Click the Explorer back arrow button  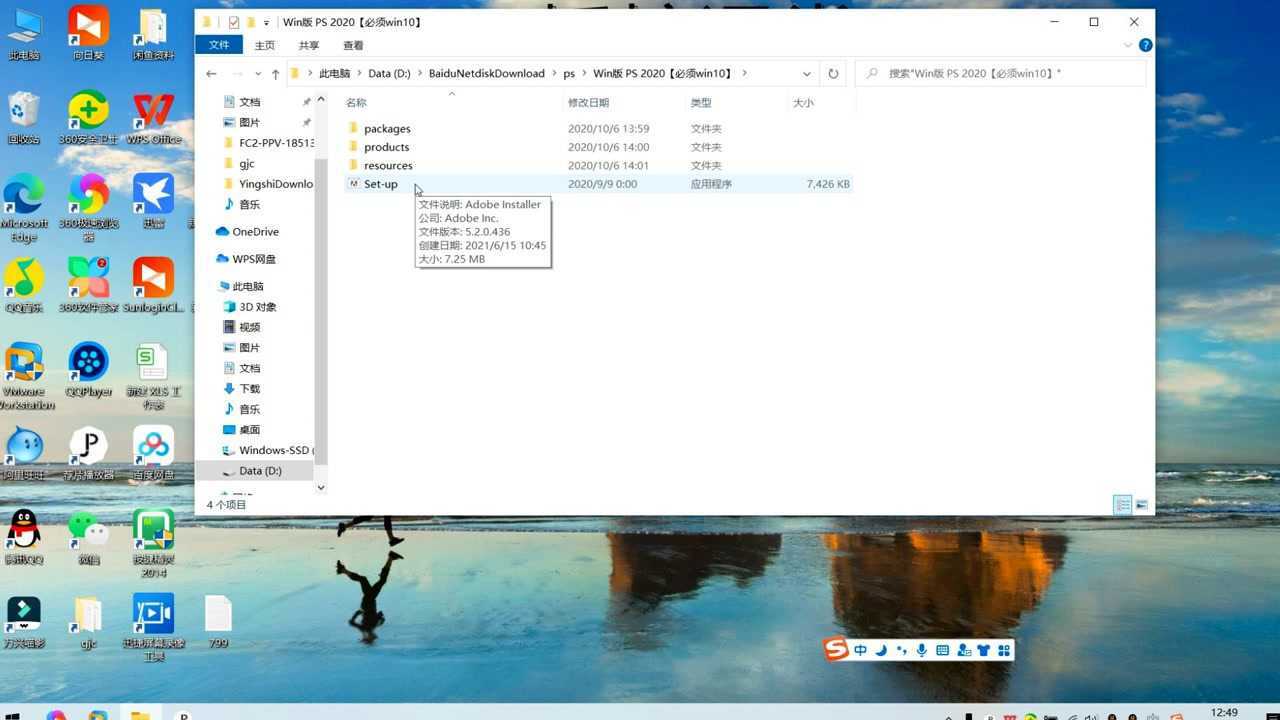pos(211,73)
